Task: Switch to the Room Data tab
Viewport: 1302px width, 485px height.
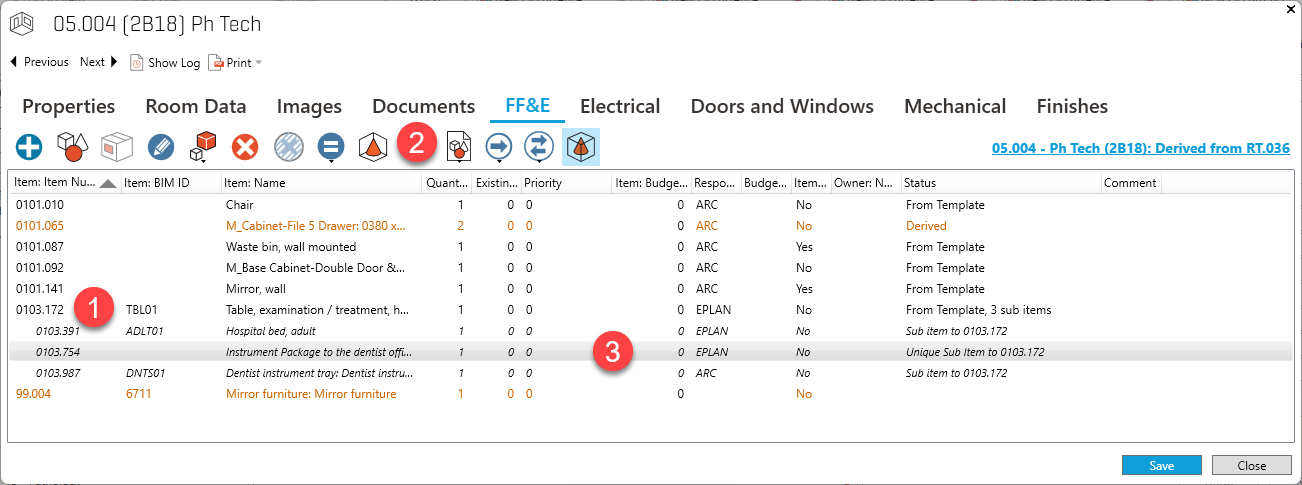Action: [196, 106]
